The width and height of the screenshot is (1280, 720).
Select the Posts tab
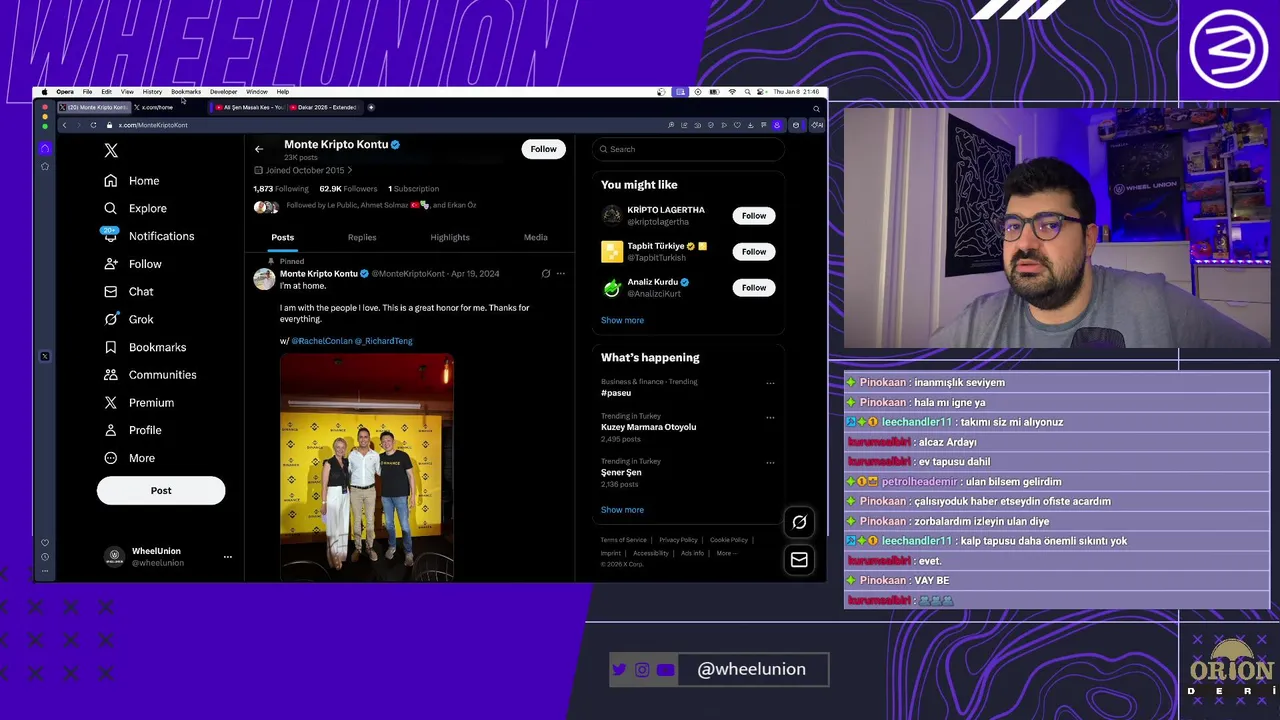click(x=283, y=238)
